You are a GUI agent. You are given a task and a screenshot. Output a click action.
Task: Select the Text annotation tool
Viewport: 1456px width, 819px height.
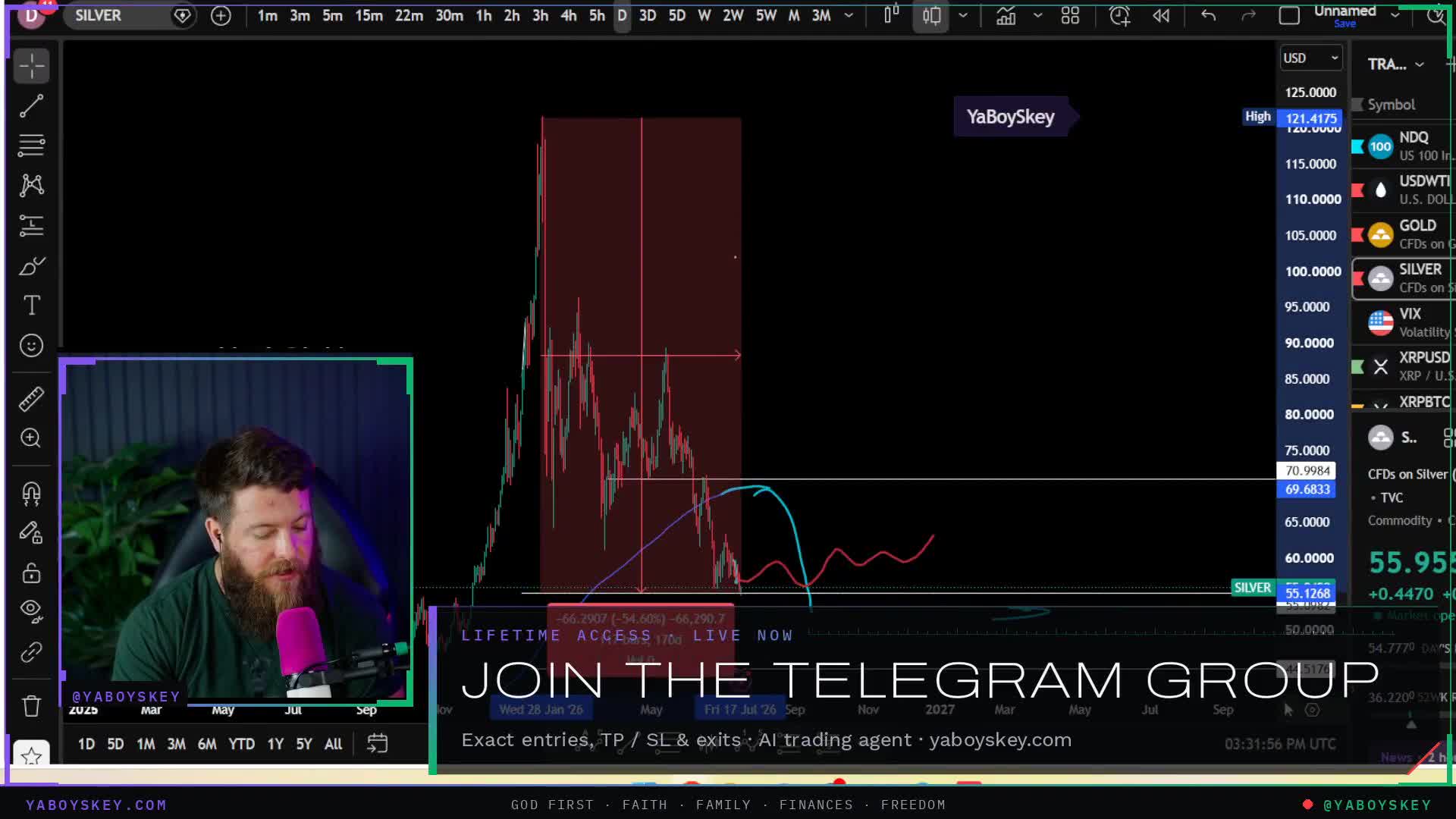coord(31,306)
